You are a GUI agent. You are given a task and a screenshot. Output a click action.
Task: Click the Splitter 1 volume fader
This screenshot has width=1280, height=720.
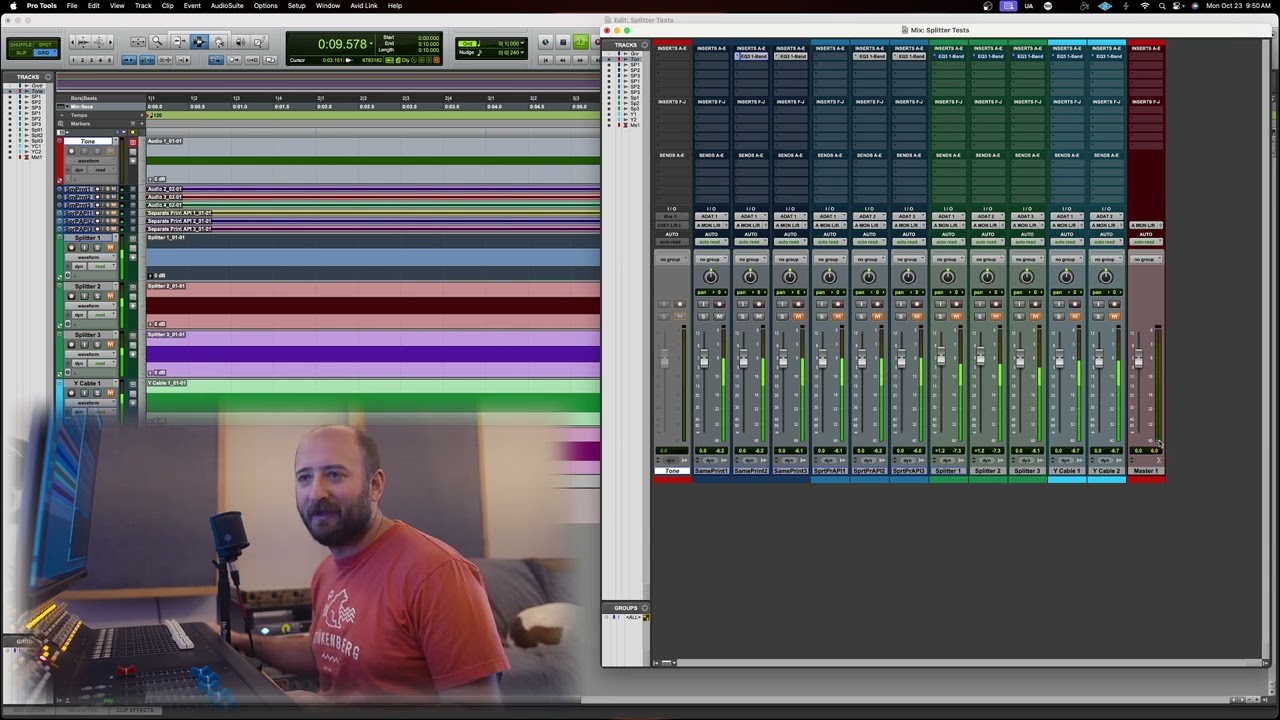click(940, 355)
